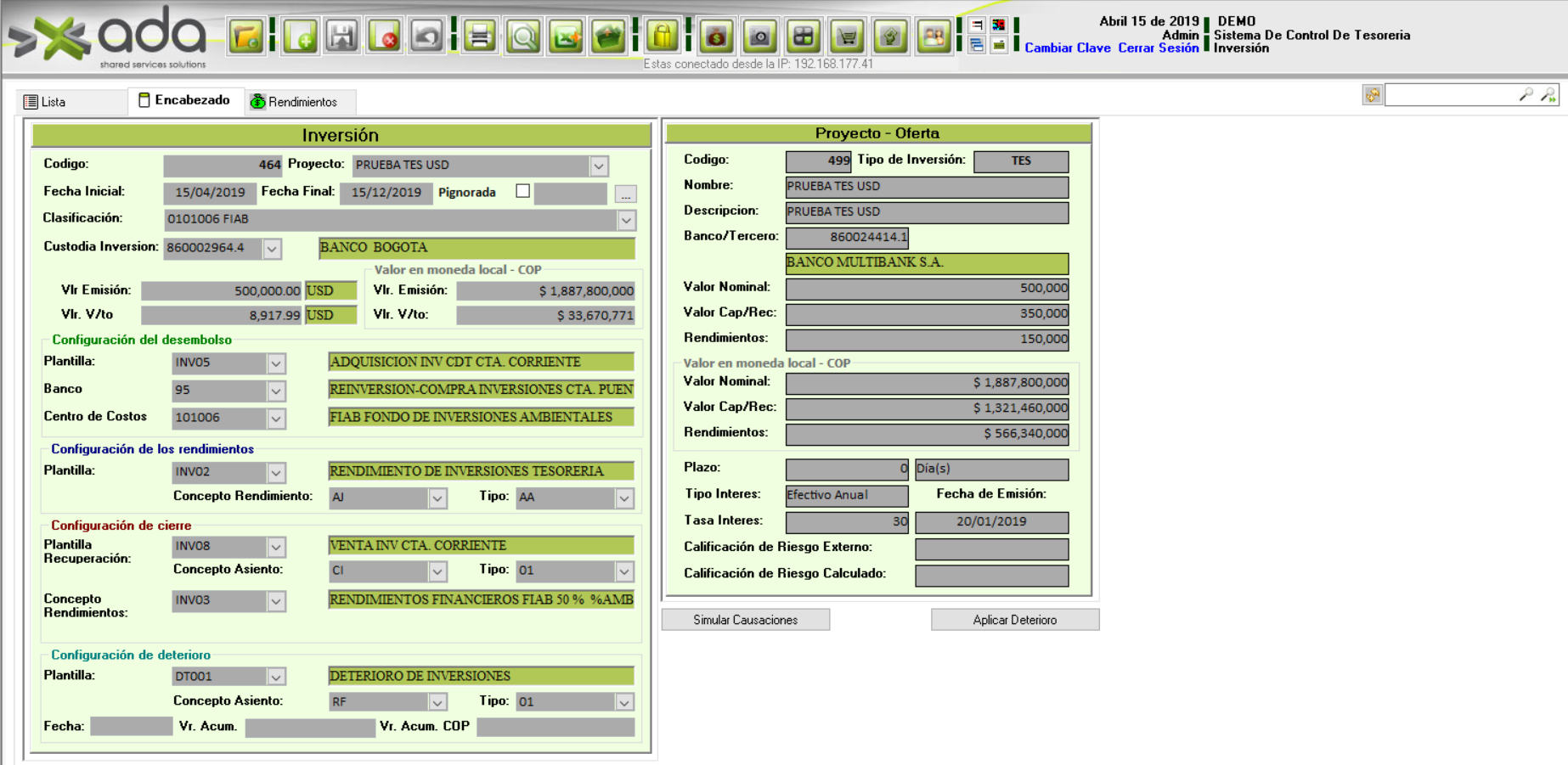Click the shopping cart toolbar icon

[x=847, y=37]
